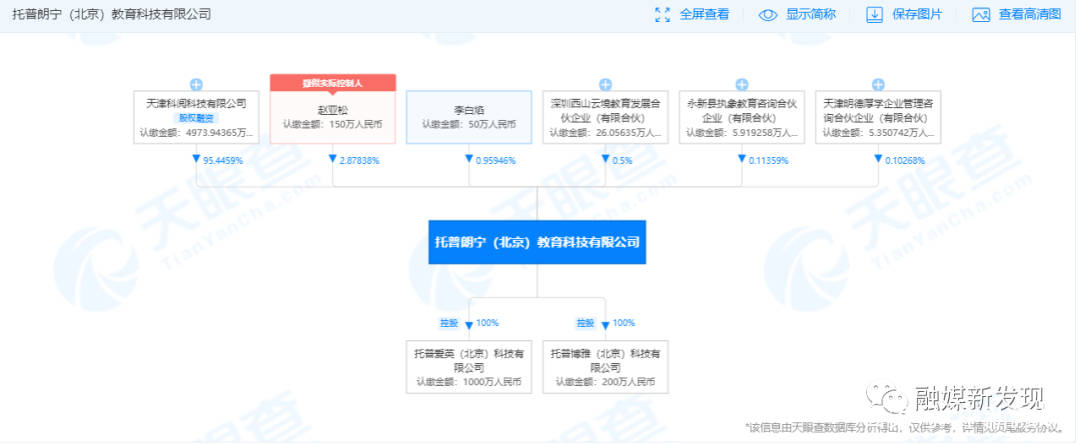Click 认缴金额：50万人民币 text
The width and height of the screenshot is (1080, 446).
click(469, 125)
